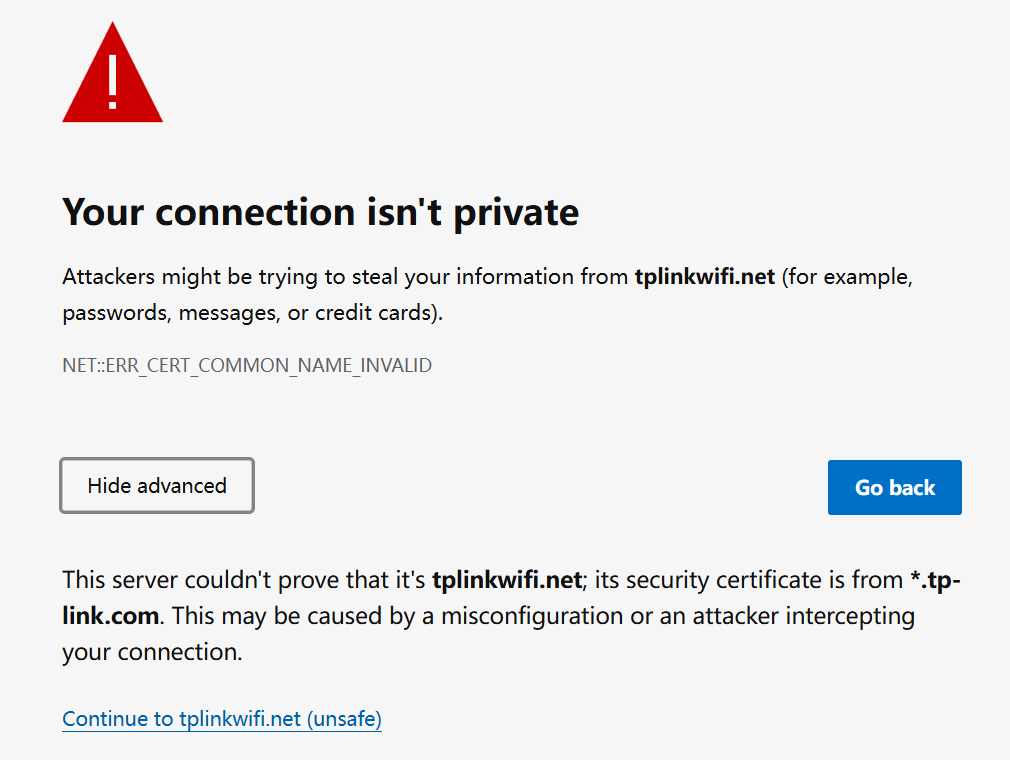Screen dimensions: 1010x760
Task: Click the bold tplinkwifi.net text in the warning
Action: pyautogui.click(x=704, y=277)
